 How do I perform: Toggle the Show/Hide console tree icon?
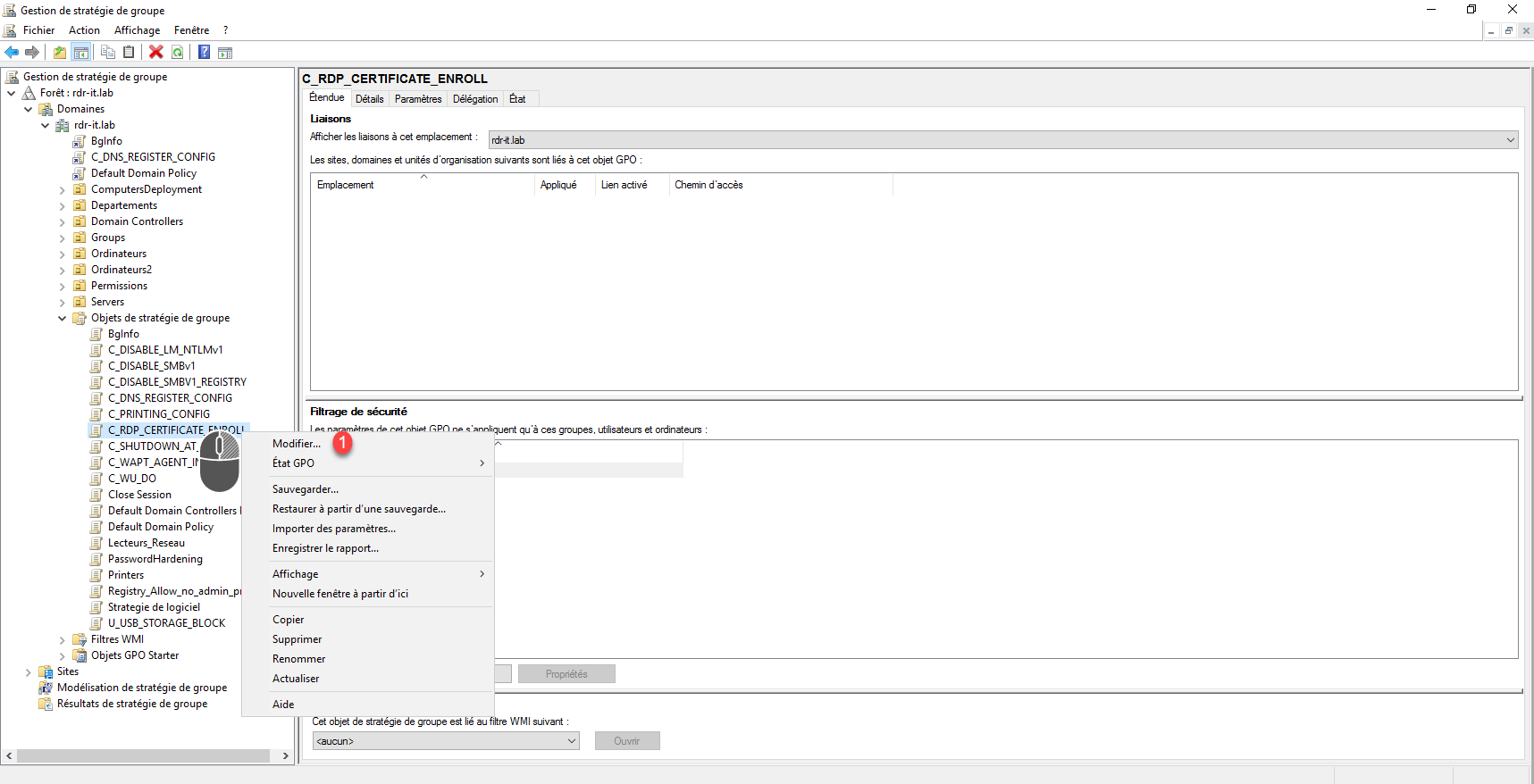click(81, 52)
